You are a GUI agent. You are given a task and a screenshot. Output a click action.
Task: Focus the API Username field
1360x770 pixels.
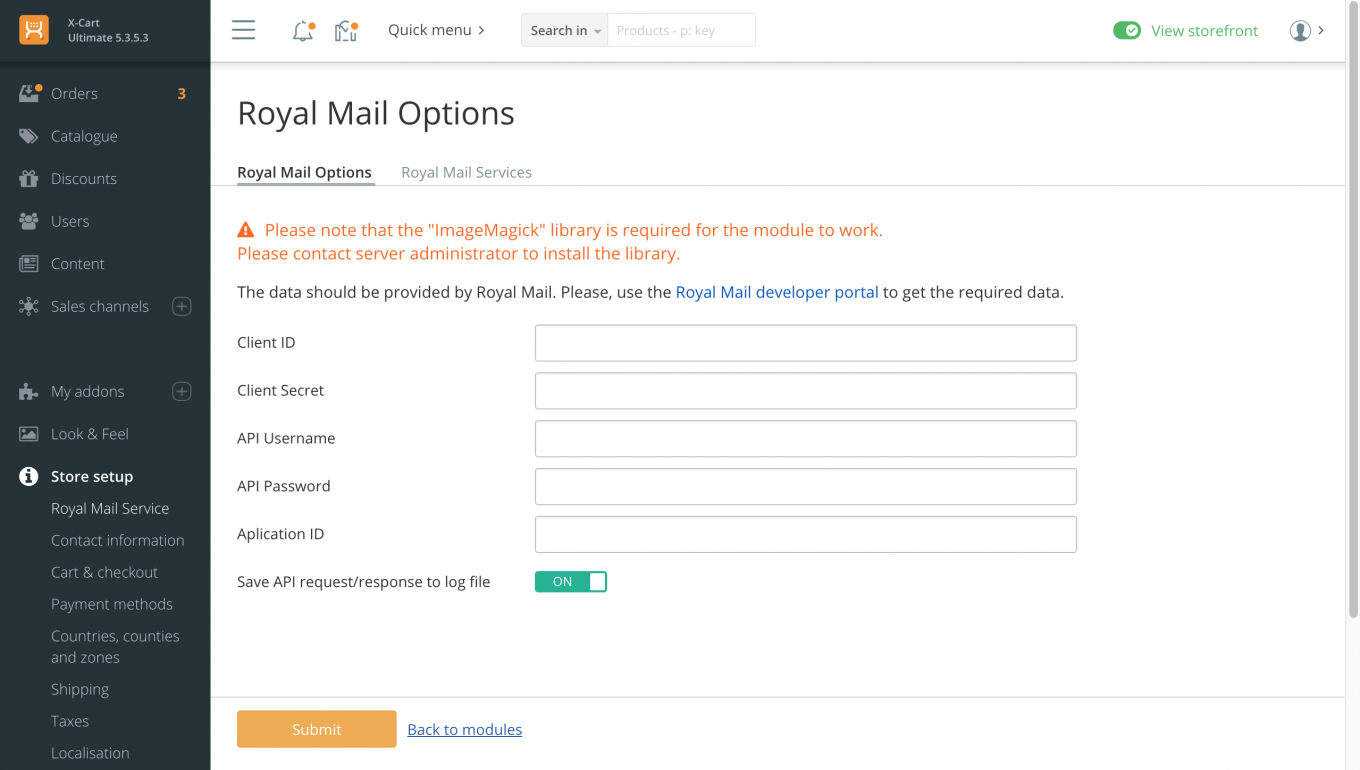pos(806,439)
